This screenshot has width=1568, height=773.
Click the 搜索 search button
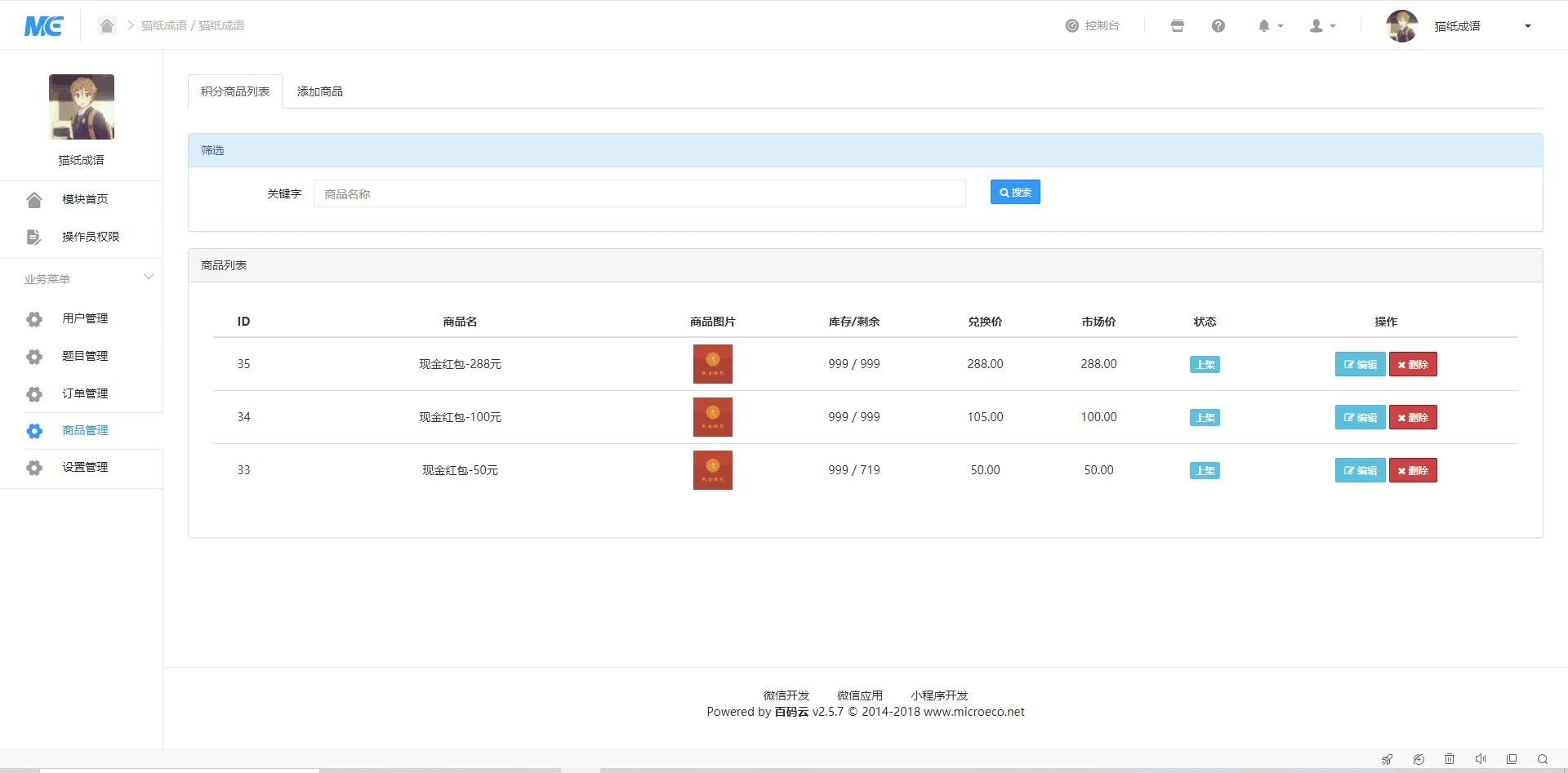click(1015, 193)
